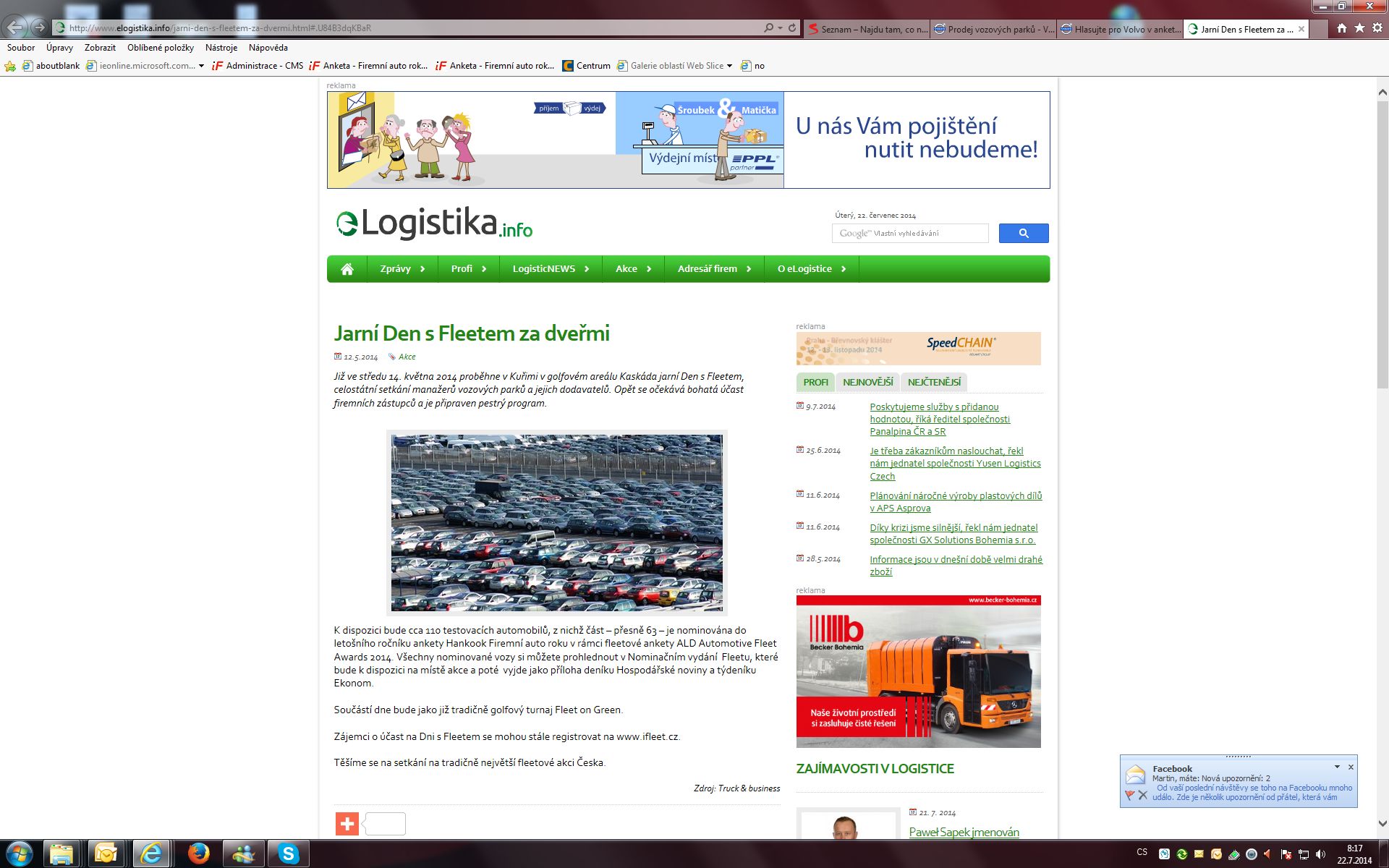Viewport: 1389px width, 868px height.
Task: Select the NEJČTENĚJŠÍ sidebar tab
Action: (x=934, y=382)
